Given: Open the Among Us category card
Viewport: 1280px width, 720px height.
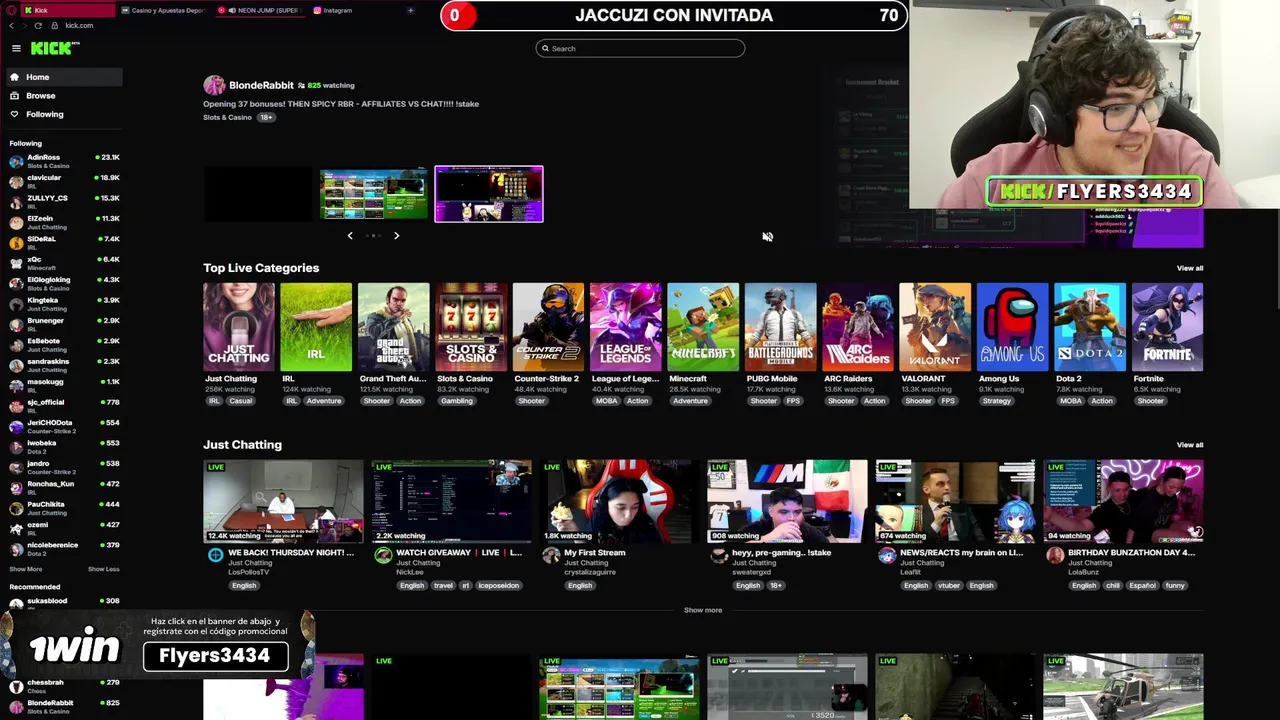Looking at the screenshot, I should (x=1012, y=327).
